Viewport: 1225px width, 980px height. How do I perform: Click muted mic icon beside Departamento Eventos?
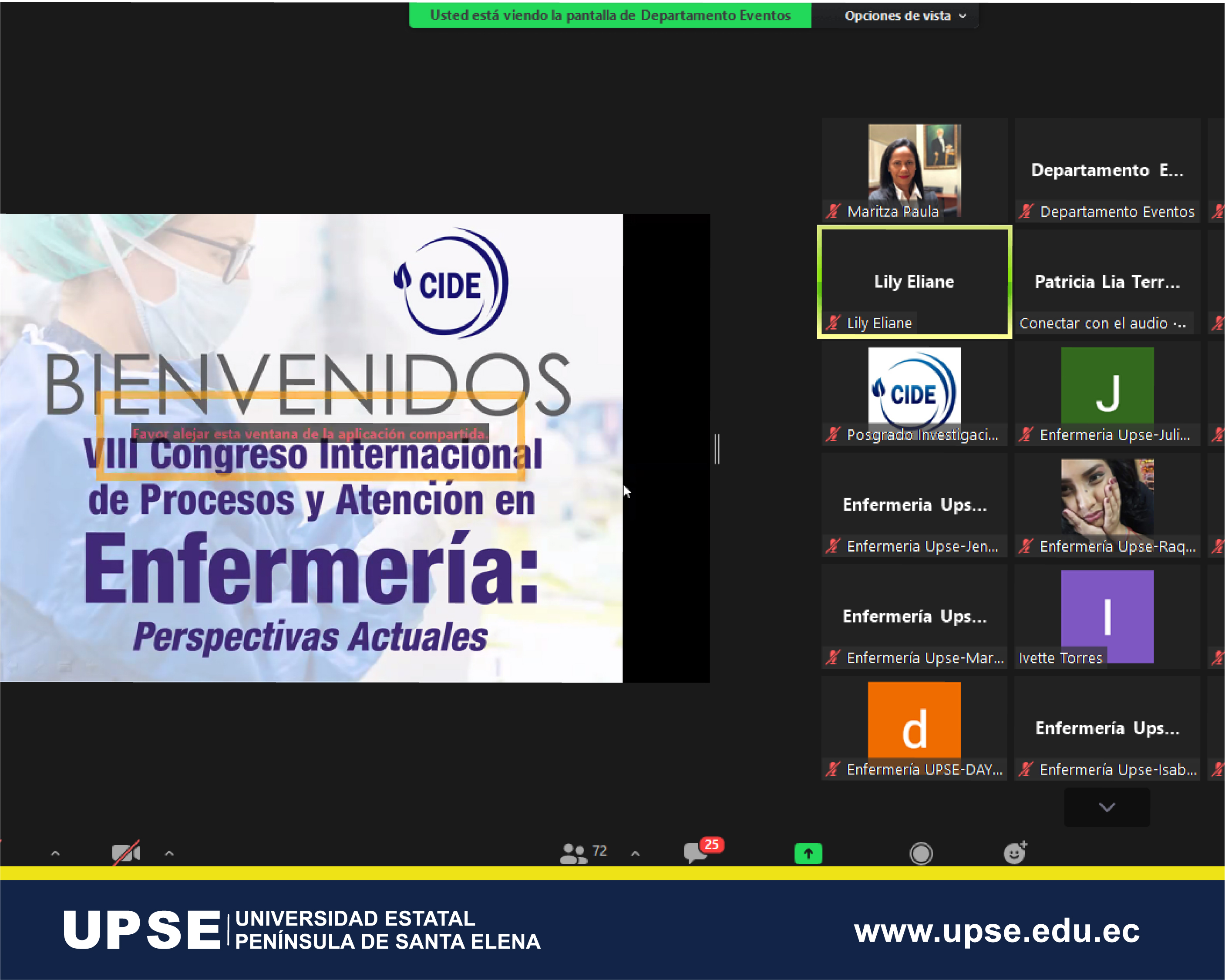(x=1026, y=211)
